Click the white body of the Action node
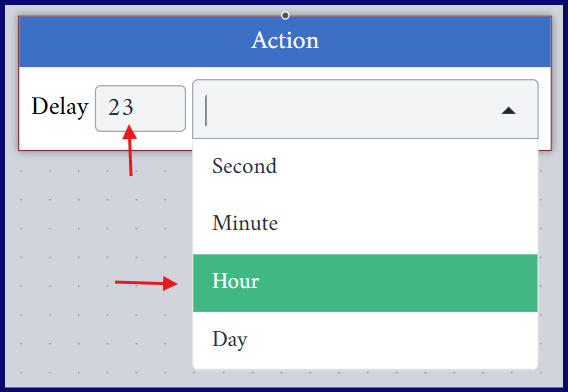The width and height of the screenshot is (568, 392). [x=105, y=141]
